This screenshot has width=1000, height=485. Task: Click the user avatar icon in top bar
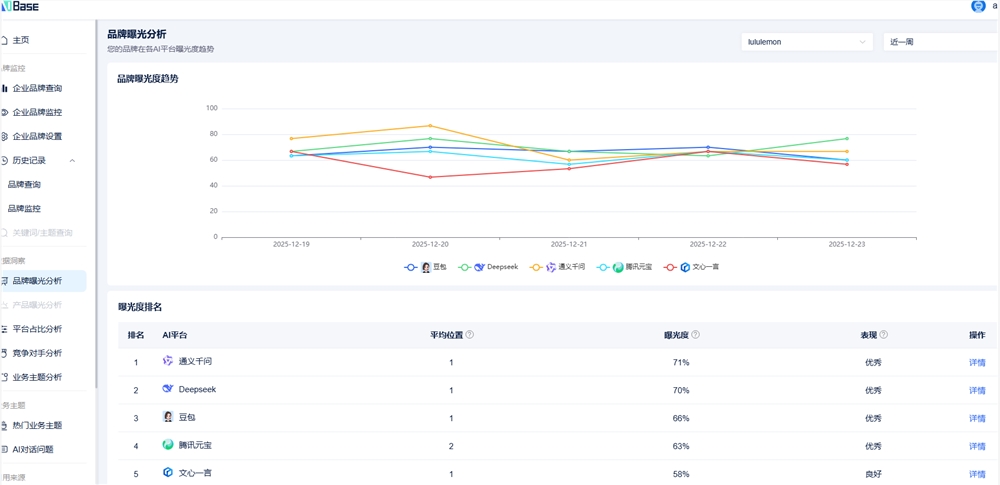coord(978,6)
